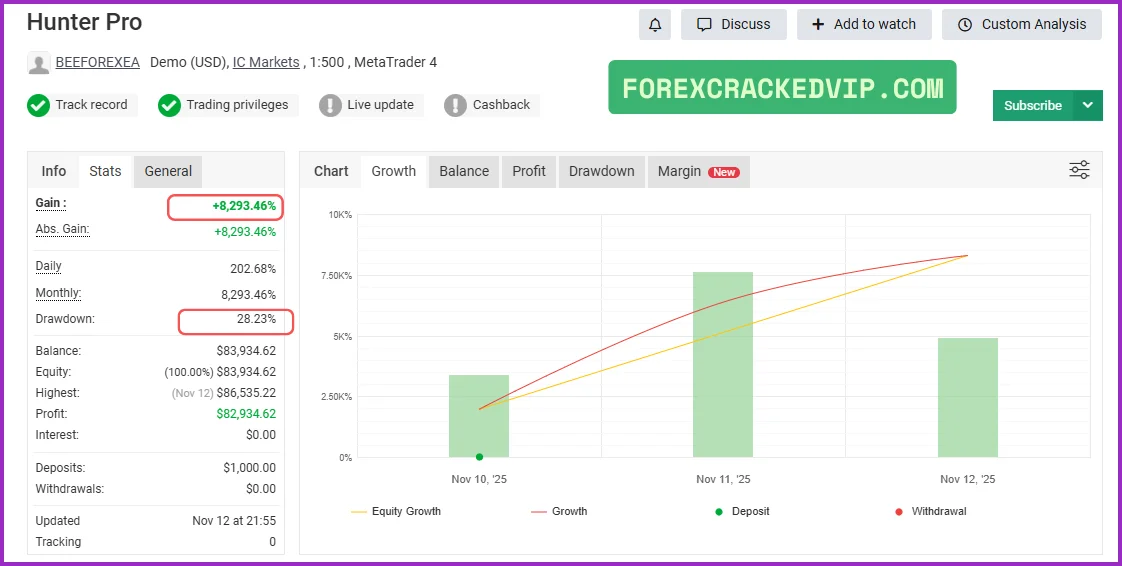Viewport: 1122px width, 566px height.
Task: Click the Trading privileges checkmark icon
Action: (x=170, y=105)
